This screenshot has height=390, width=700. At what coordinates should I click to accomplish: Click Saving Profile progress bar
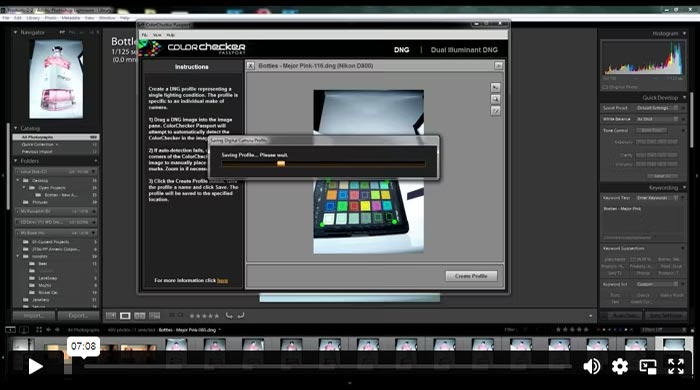pos(324,164)
